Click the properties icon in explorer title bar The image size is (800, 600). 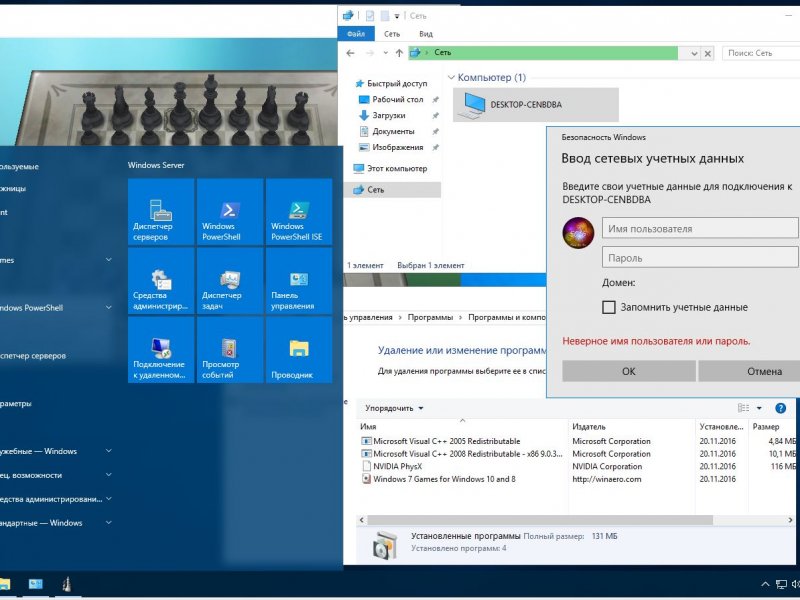click(x=370, y=16)
